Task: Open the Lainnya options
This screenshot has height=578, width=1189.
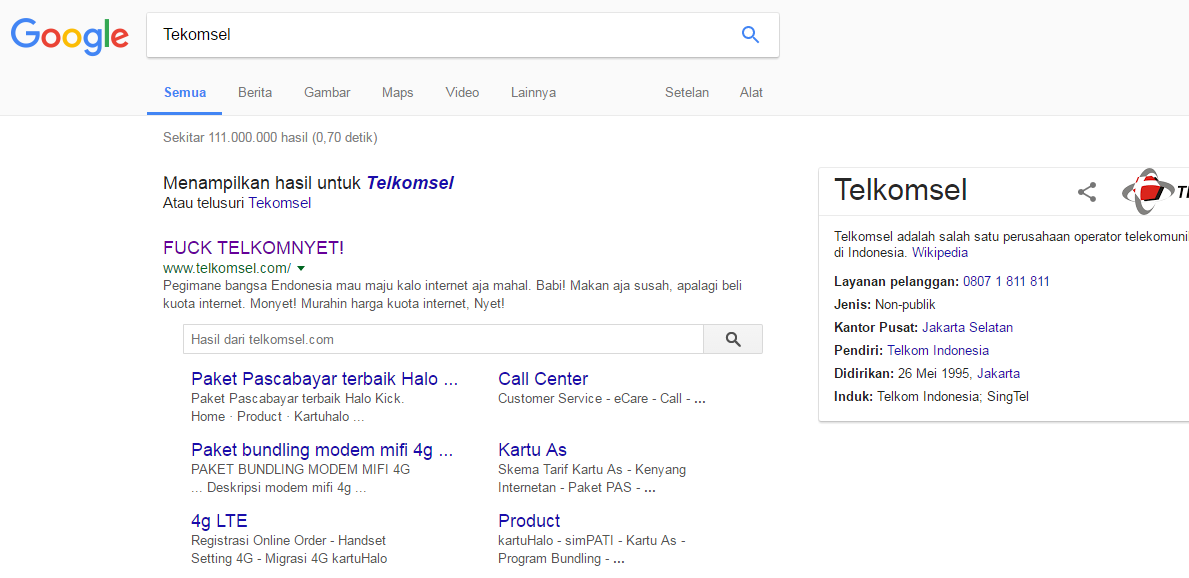Action: (532, 92)
